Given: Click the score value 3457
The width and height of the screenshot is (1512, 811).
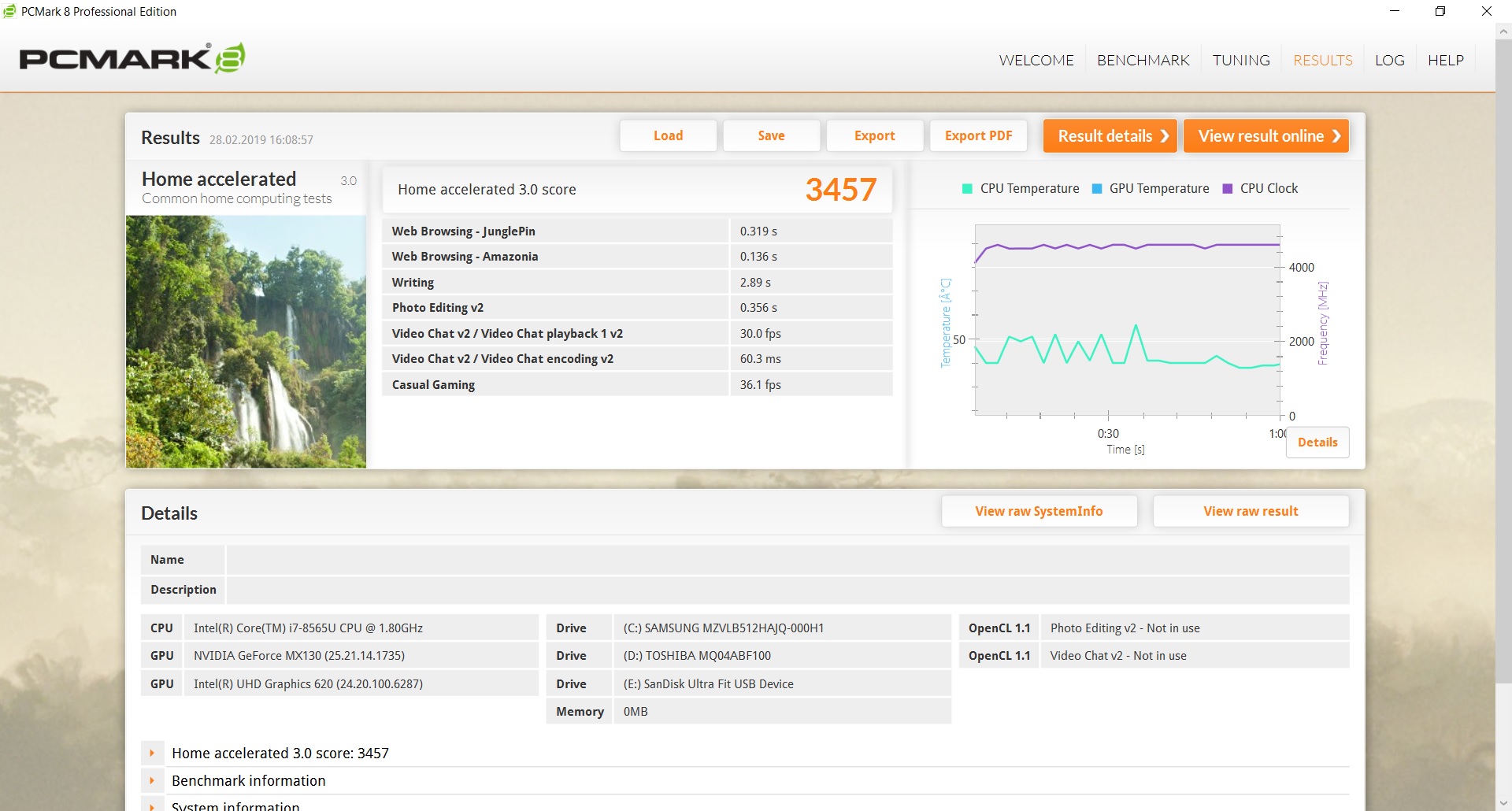Looking at the screenshot, I should 840,190.
